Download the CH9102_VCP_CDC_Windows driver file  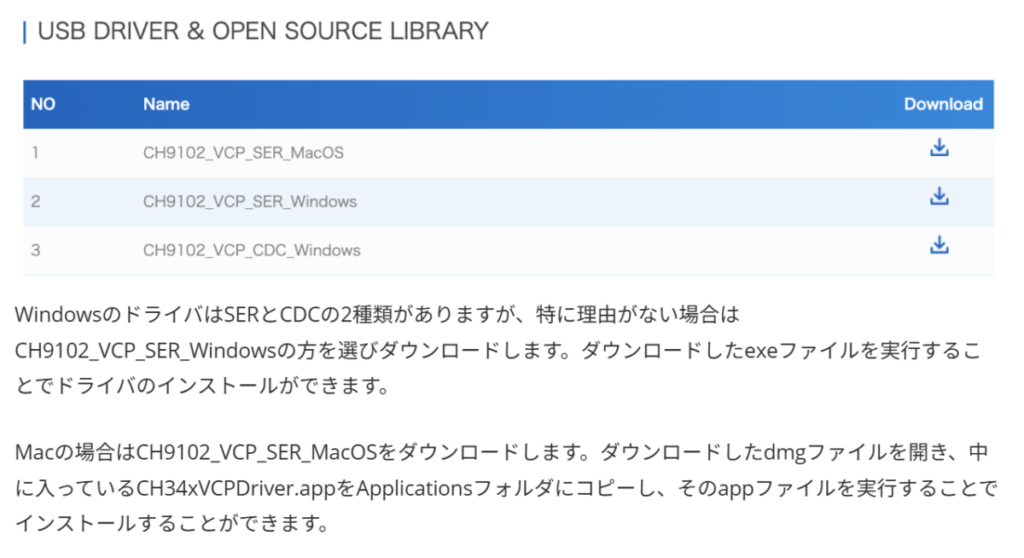click(x=939, y=244)
